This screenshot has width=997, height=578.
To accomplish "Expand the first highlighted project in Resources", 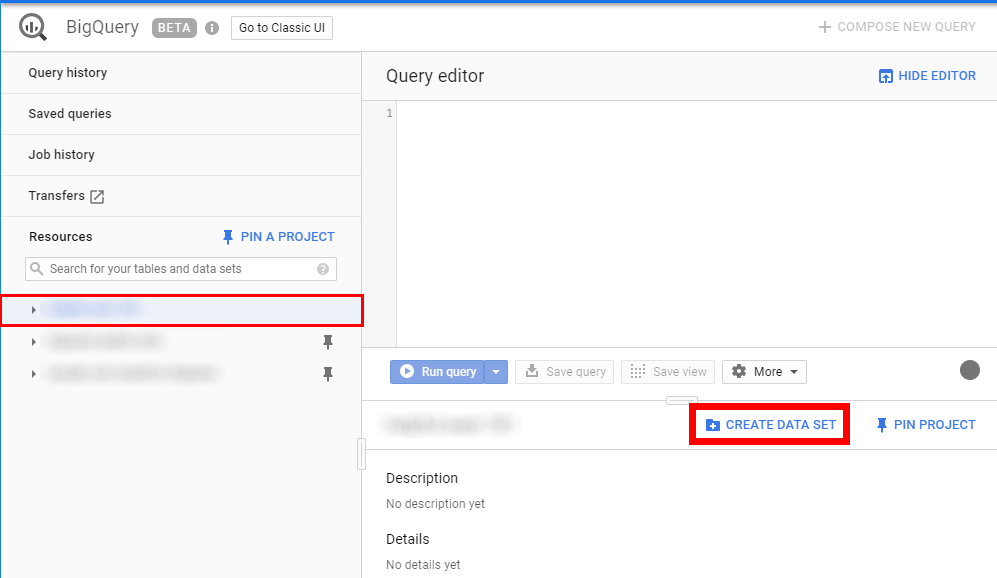I will click(33, 310).
